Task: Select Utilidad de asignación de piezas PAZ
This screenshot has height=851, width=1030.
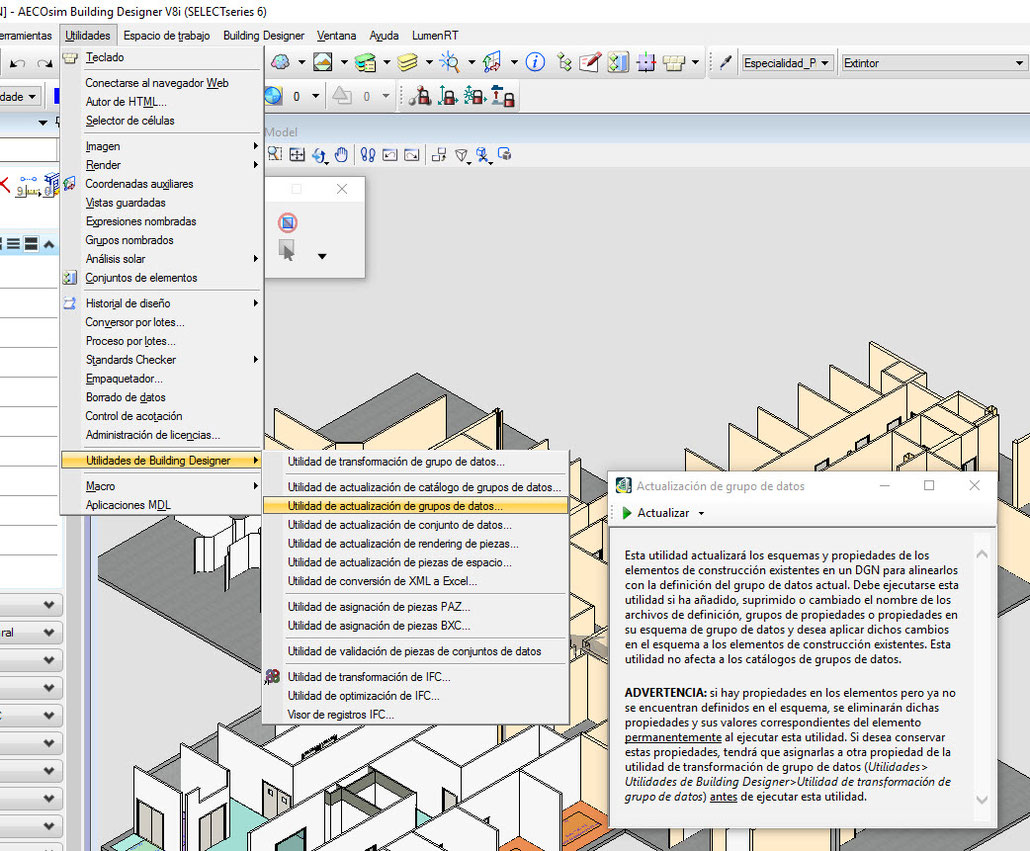Action: 415,607
